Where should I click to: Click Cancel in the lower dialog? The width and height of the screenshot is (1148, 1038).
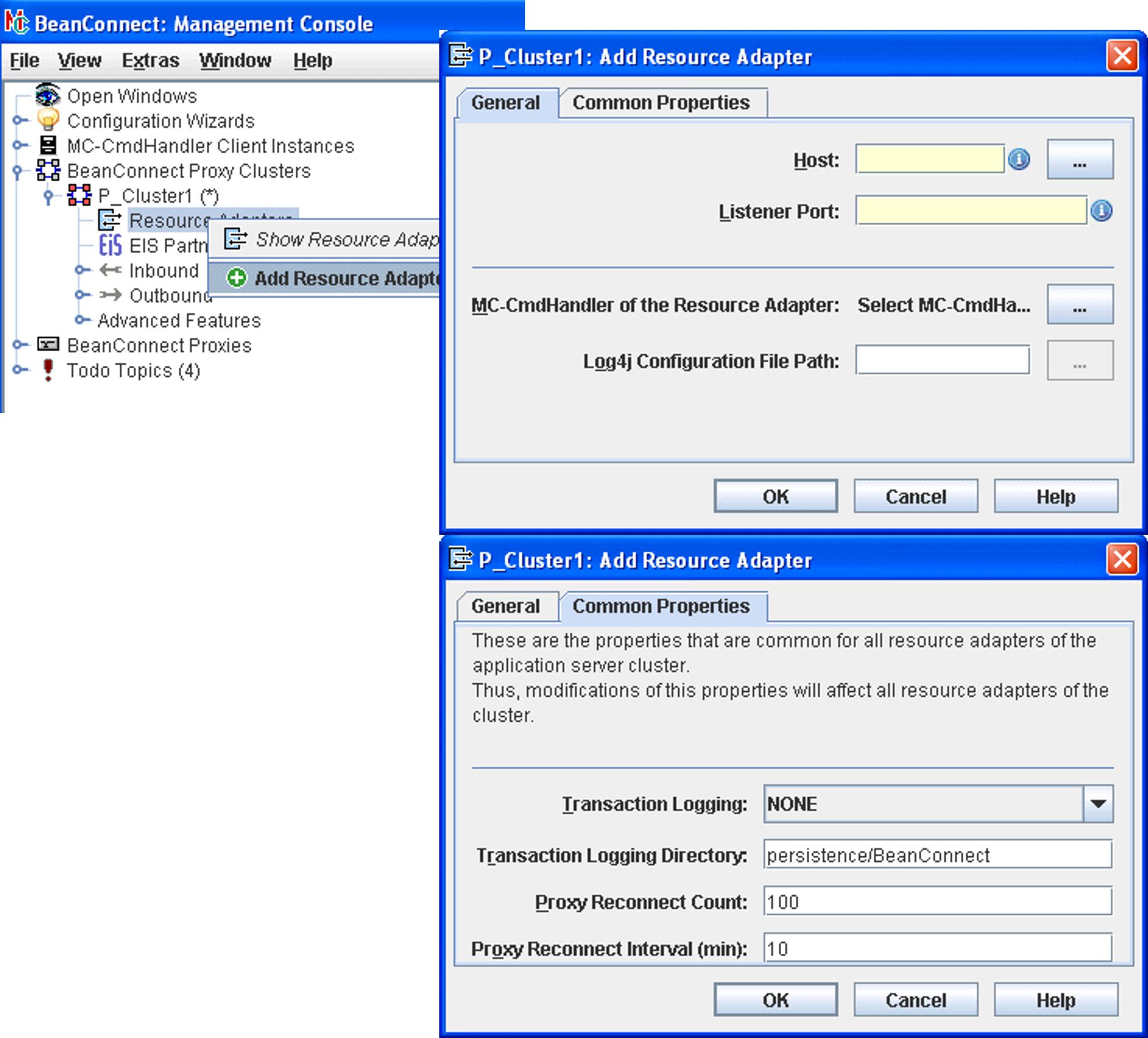click(915, 1000)
